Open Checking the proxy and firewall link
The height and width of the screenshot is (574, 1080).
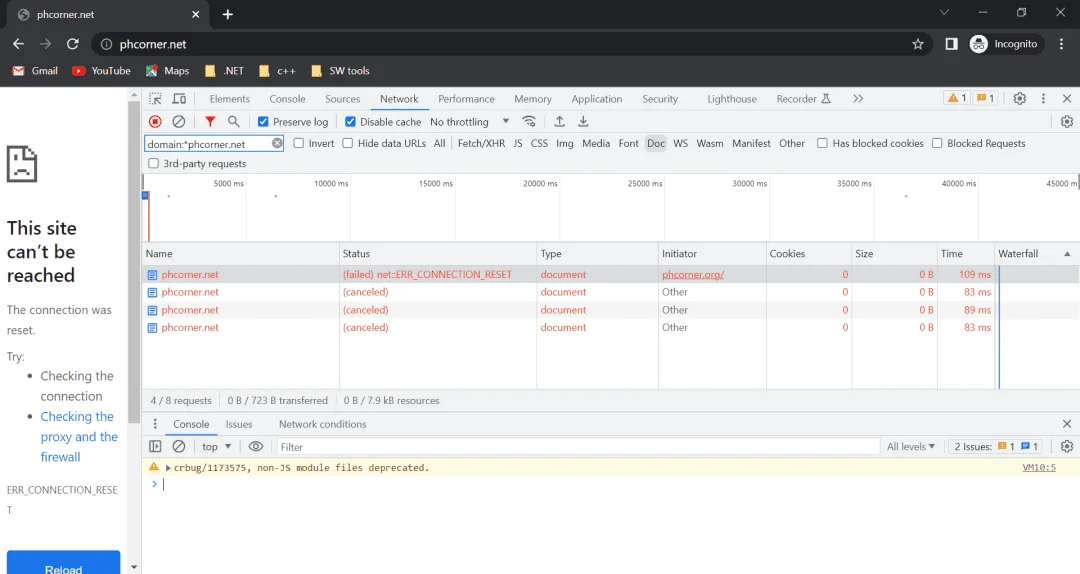click(79, 437)
